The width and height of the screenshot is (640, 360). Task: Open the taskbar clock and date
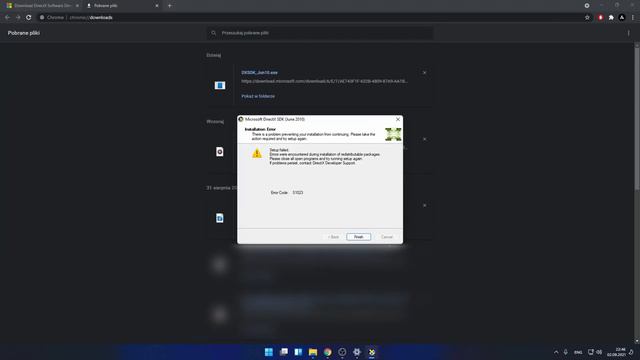pyautogui.click(x=616, y=352)
